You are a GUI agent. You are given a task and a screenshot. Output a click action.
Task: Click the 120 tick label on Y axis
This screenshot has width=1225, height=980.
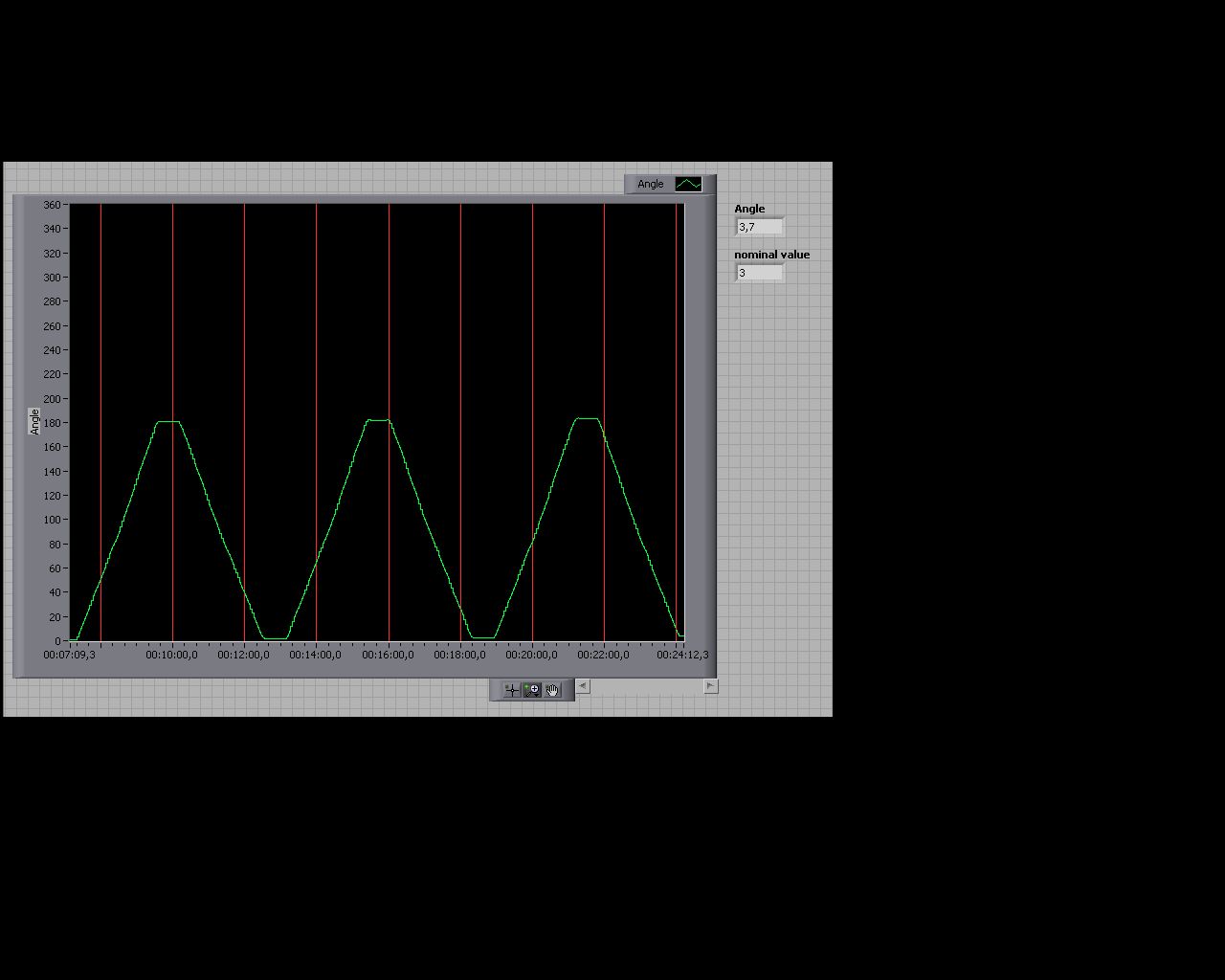tap(52, 496)
